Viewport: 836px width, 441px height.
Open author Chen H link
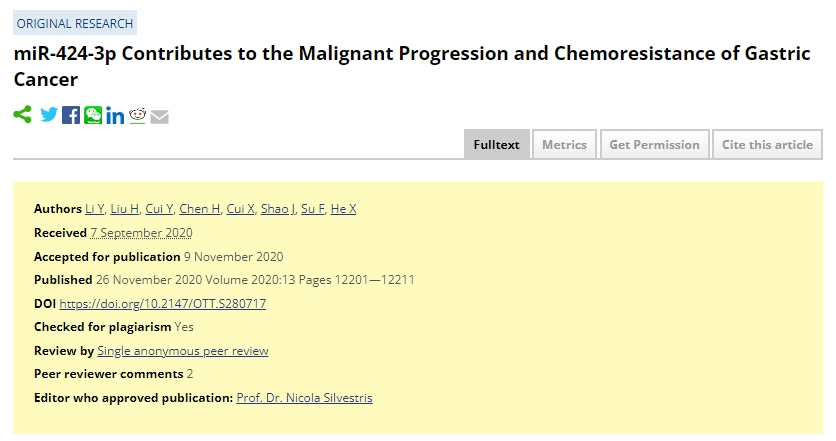point(200,209)
